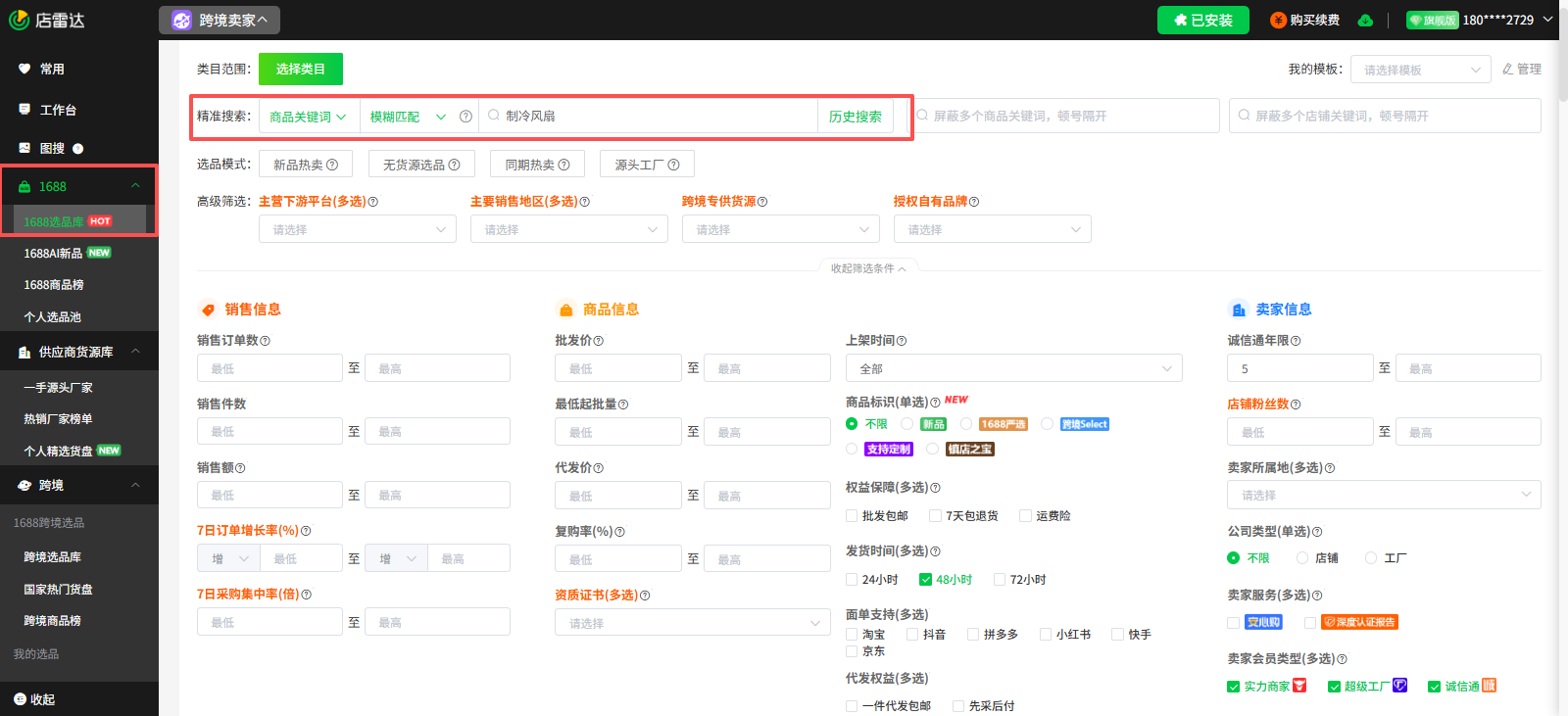Click the help icon beside 销售订单数

point(265,341)
